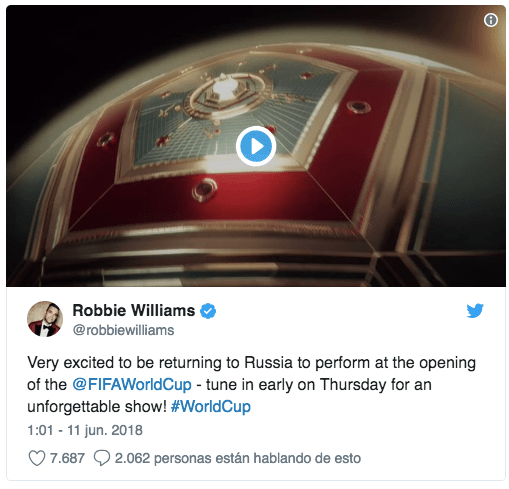Open "2.062 personas están hablando de esto"
The height and width of the screenshot is (489, 509).
tap(238, 458)
